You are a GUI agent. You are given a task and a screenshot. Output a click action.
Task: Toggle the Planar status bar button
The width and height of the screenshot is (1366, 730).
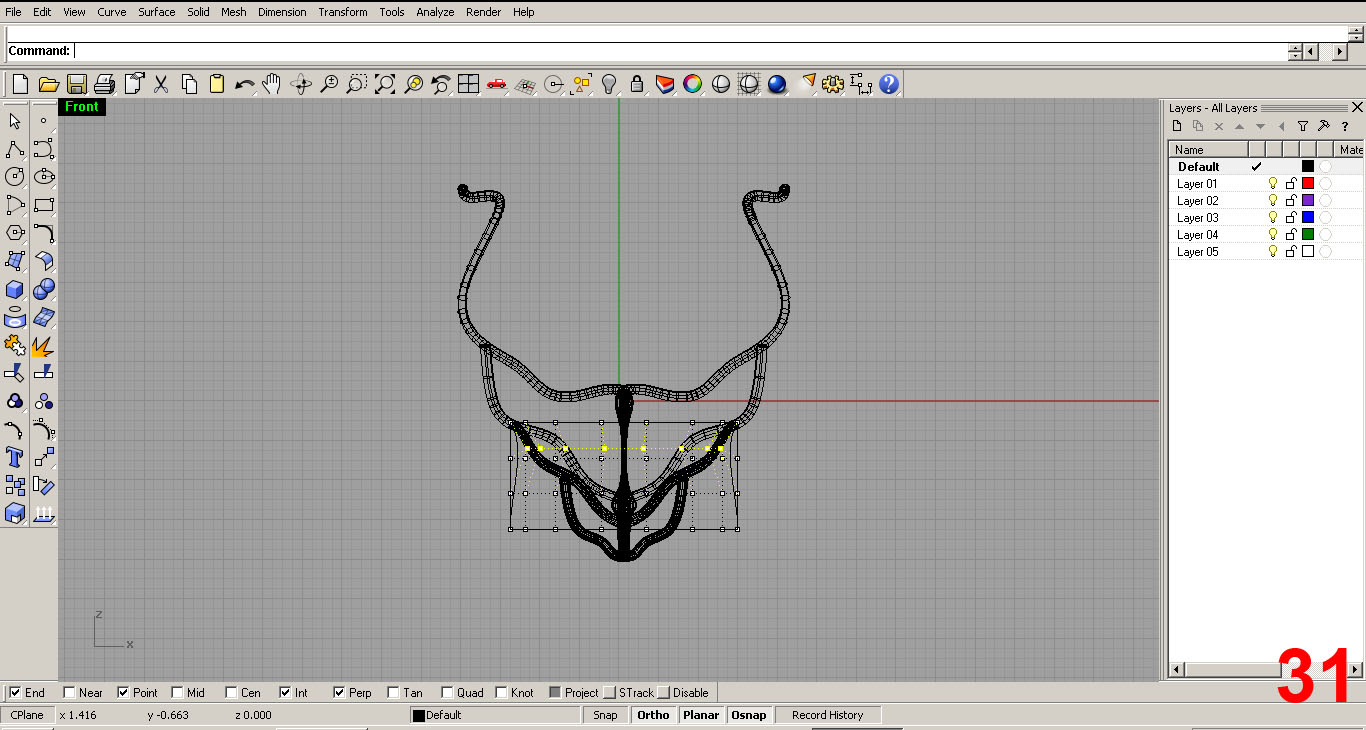[701, 715]
